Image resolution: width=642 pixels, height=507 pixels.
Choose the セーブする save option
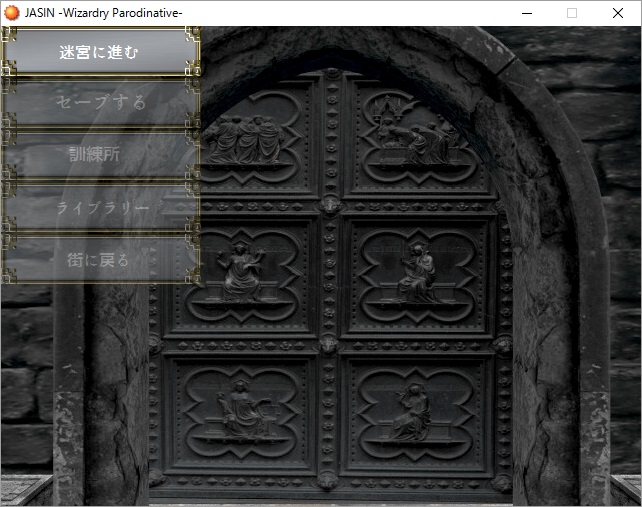coord(101,103)
